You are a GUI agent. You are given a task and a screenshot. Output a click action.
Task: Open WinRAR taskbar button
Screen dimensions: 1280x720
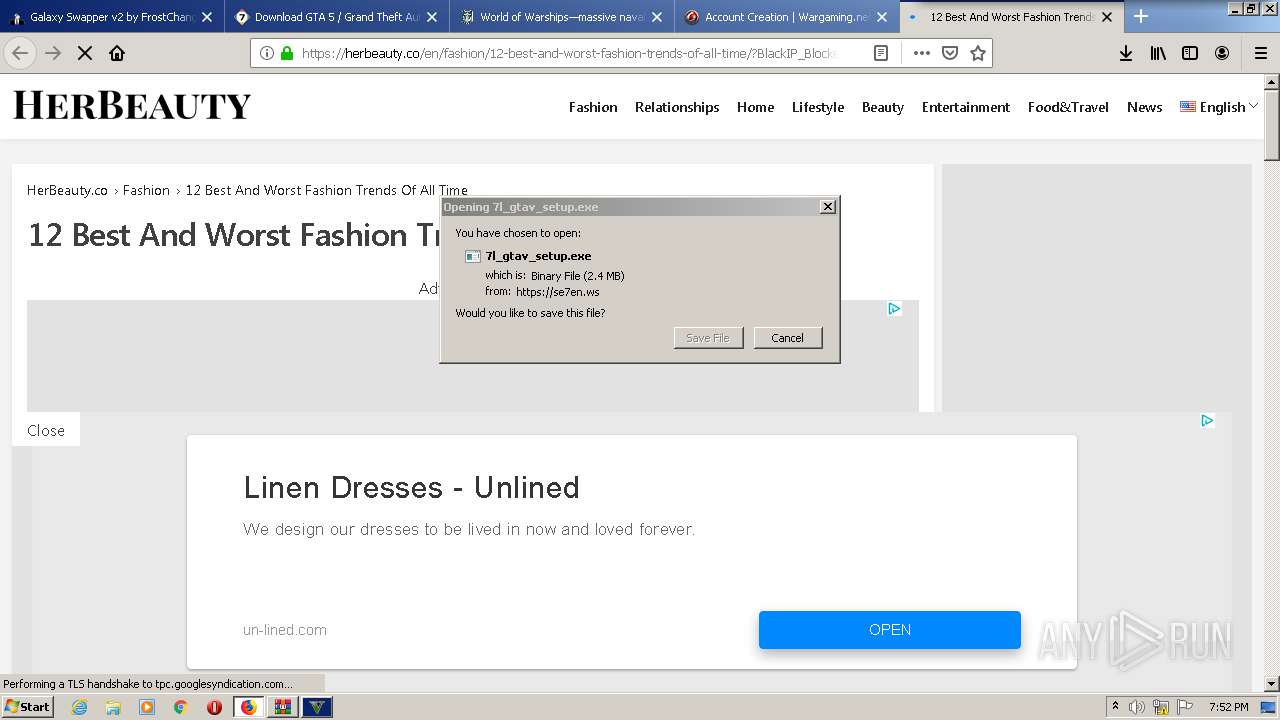[x=283, y=707]
